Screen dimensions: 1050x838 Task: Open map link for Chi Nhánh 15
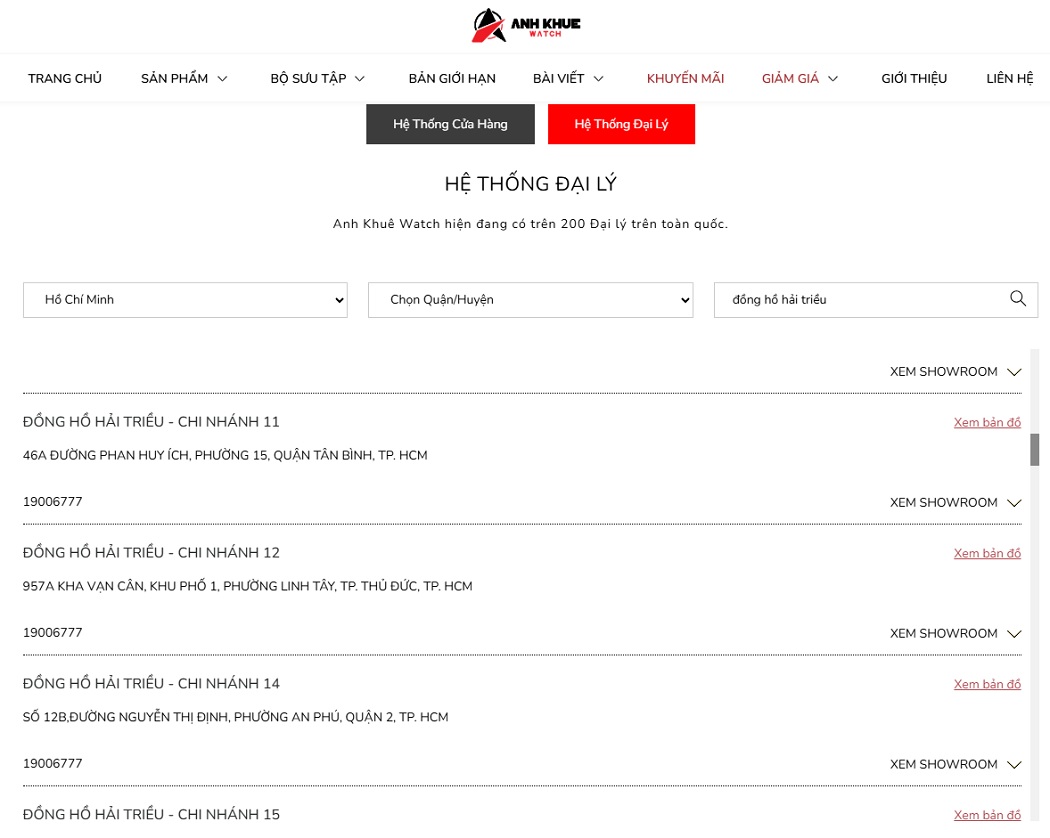987,815
